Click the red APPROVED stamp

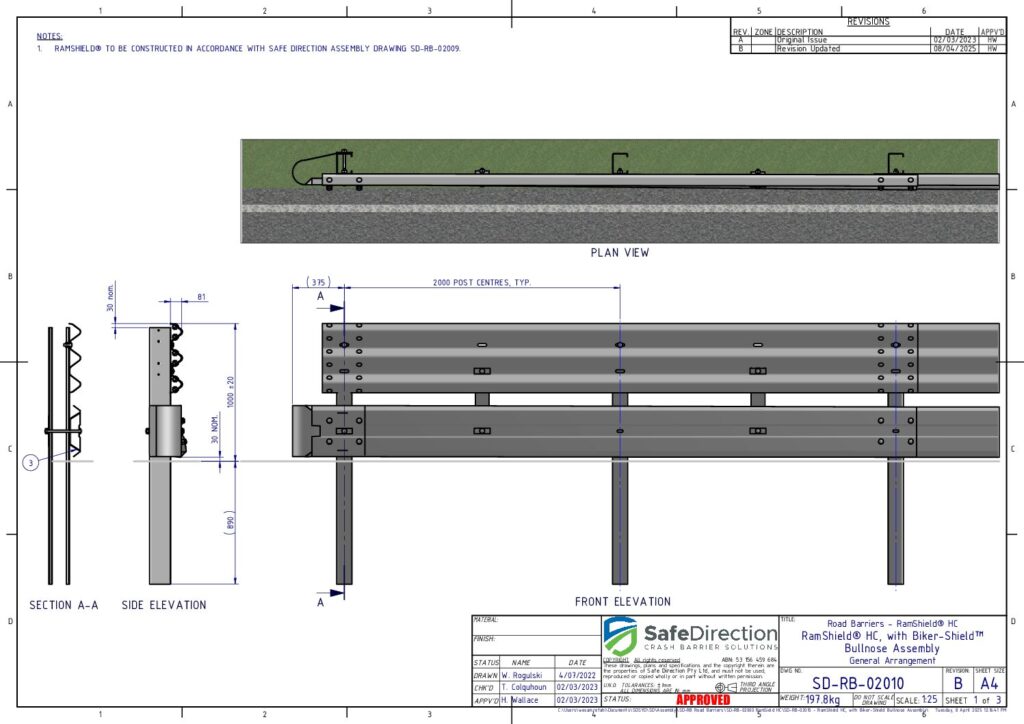(x=704, y=700)
